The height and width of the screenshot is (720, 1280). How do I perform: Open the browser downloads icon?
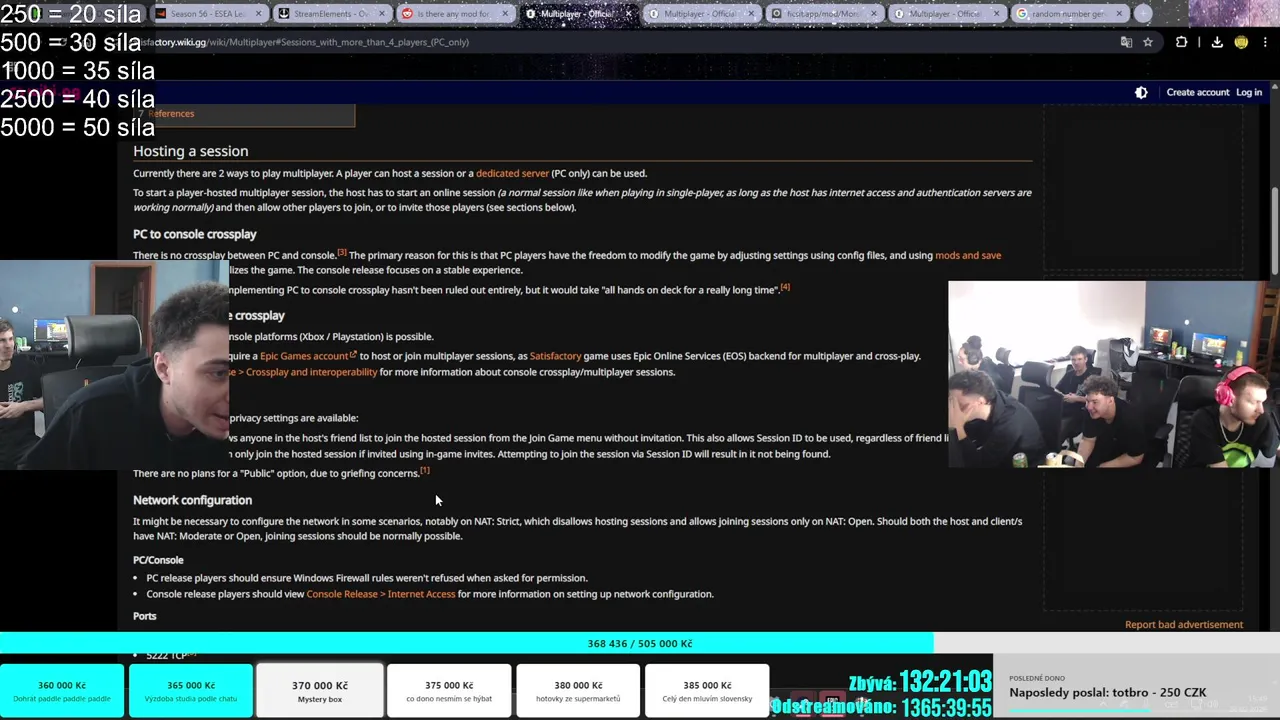coord(1217,42)
